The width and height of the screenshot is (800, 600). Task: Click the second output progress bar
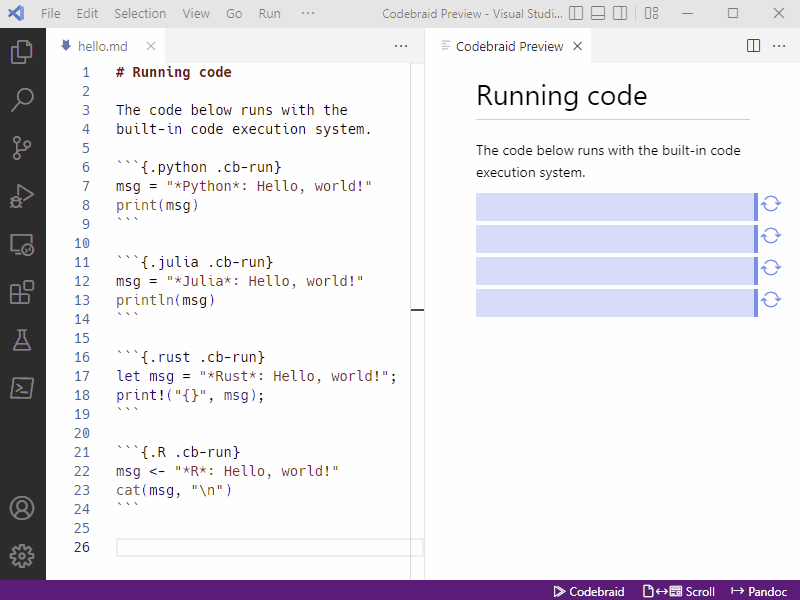[x=614, y=236]
